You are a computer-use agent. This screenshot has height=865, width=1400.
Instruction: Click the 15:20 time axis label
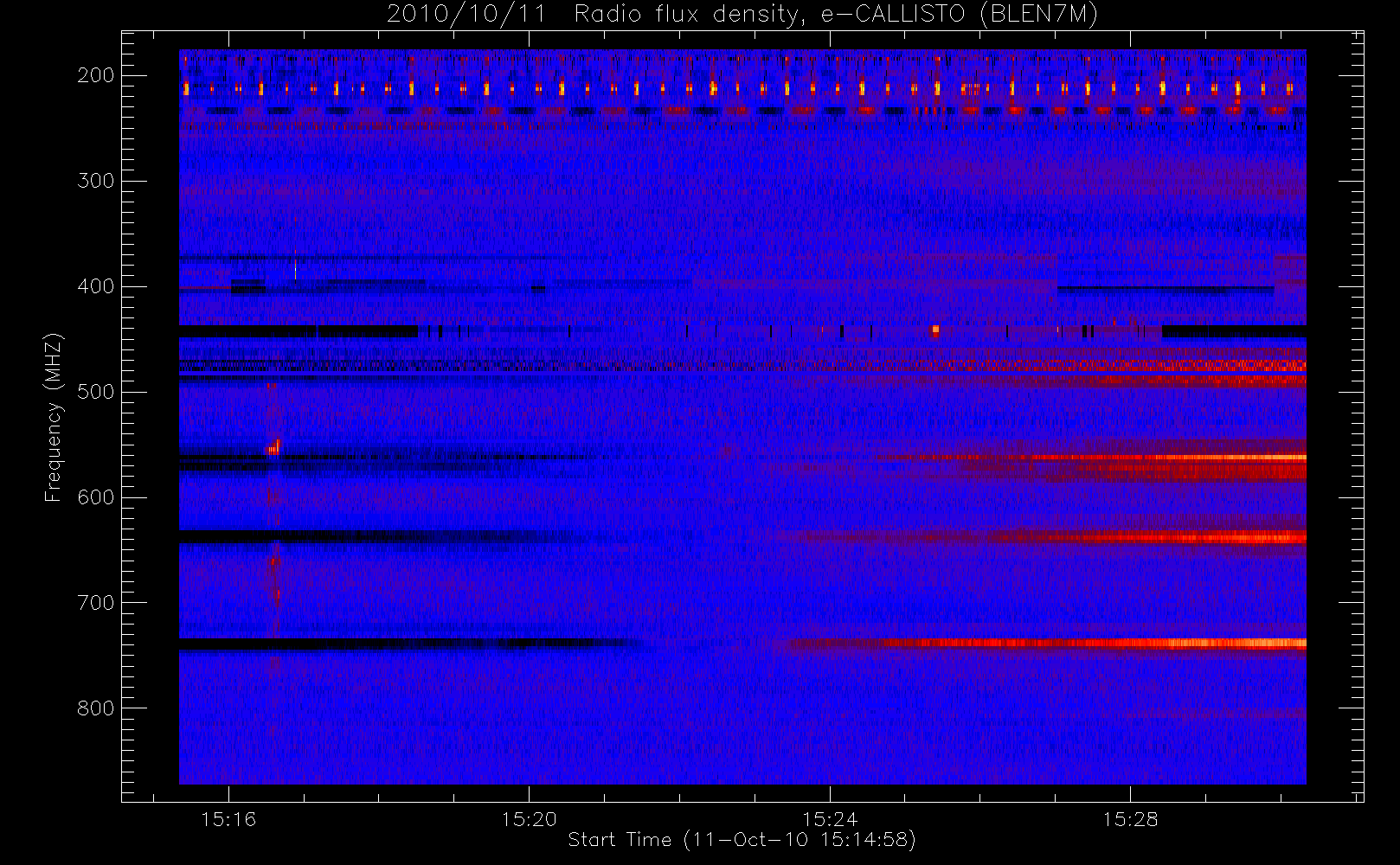(529, 819)
